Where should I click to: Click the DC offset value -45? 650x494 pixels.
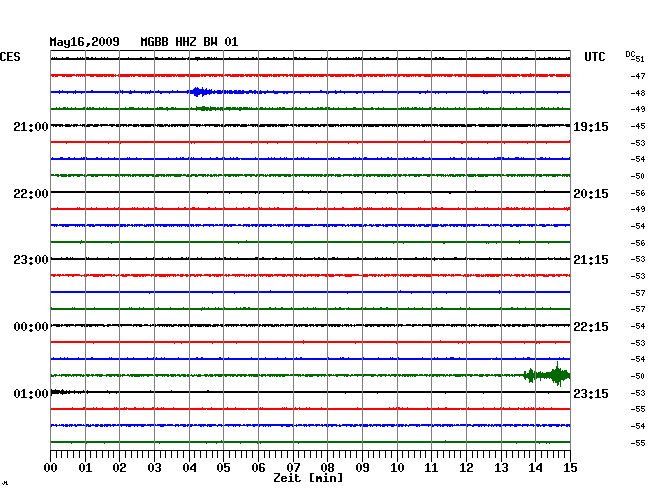[x=638, y=126]
